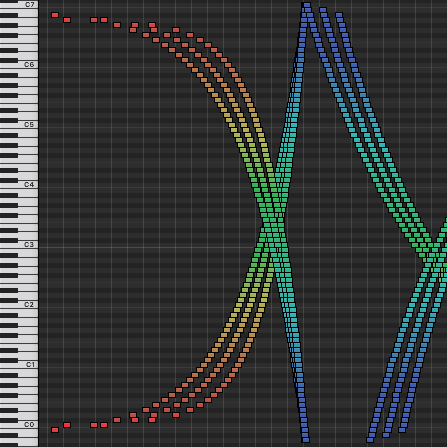This screenshot has width=447, height=447.
Task: Select the first red note in upper arc
Action: (55, 15)
